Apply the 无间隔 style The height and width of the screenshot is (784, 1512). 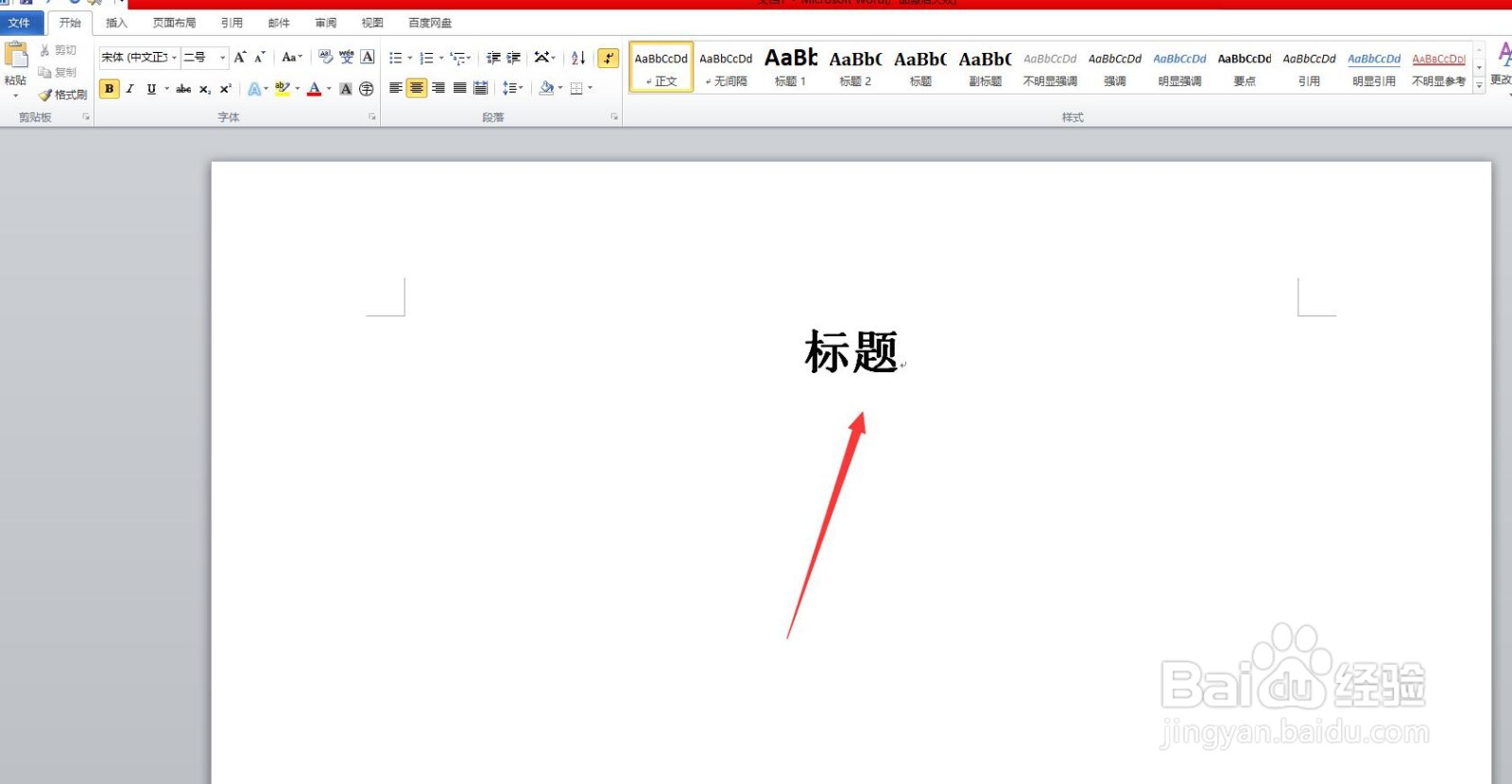[726, 67]
